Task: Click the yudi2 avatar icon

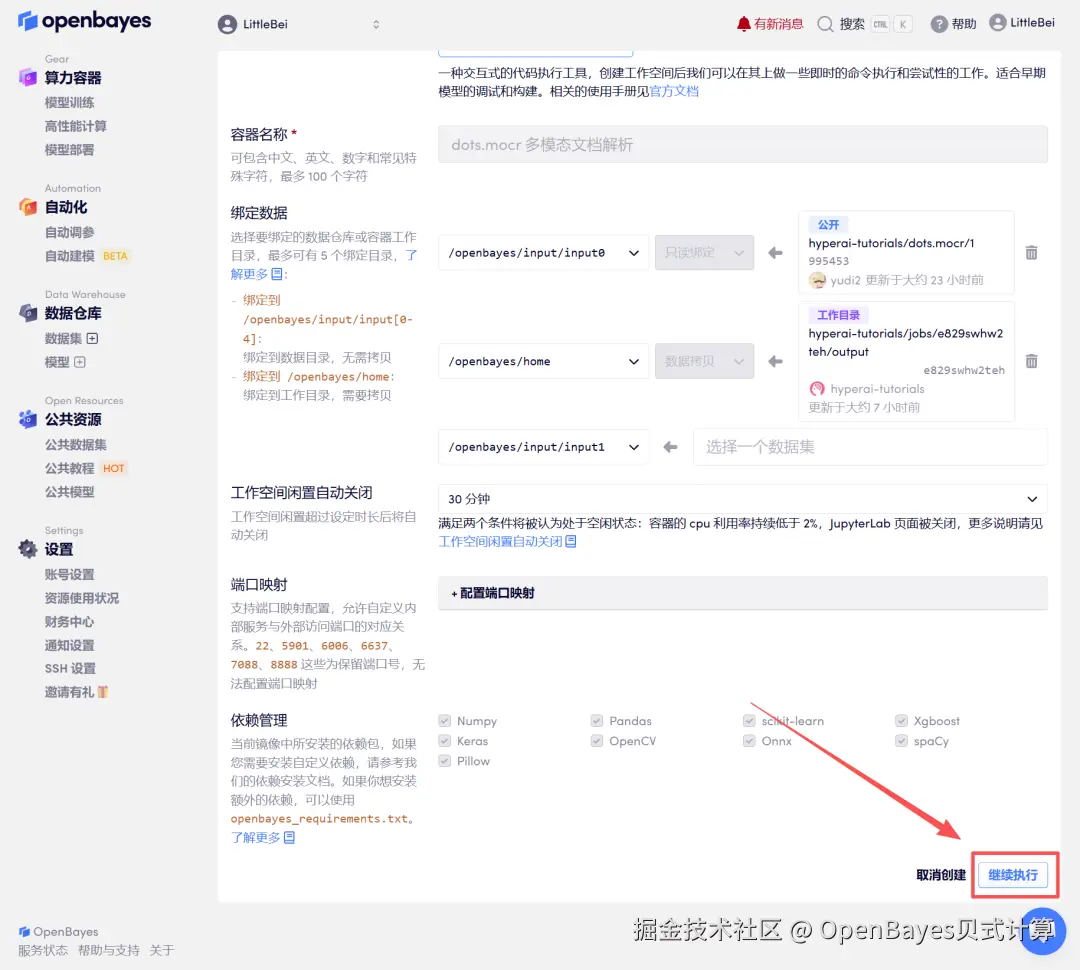Action: point(817,280)
